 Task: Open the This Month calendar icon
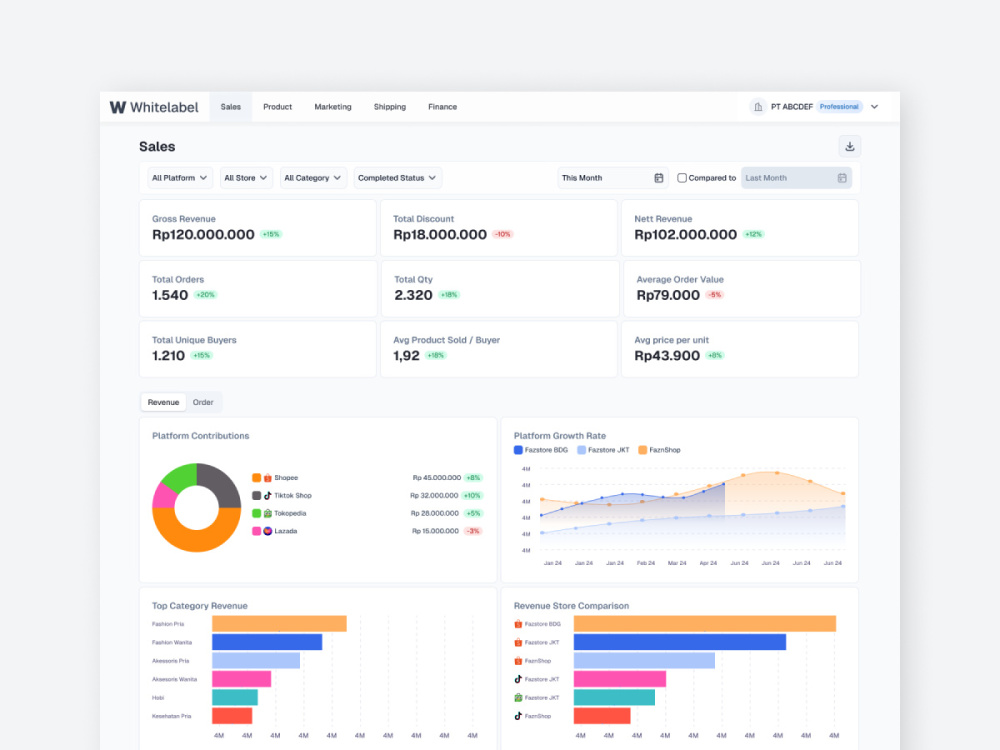[x=659, y=178]
